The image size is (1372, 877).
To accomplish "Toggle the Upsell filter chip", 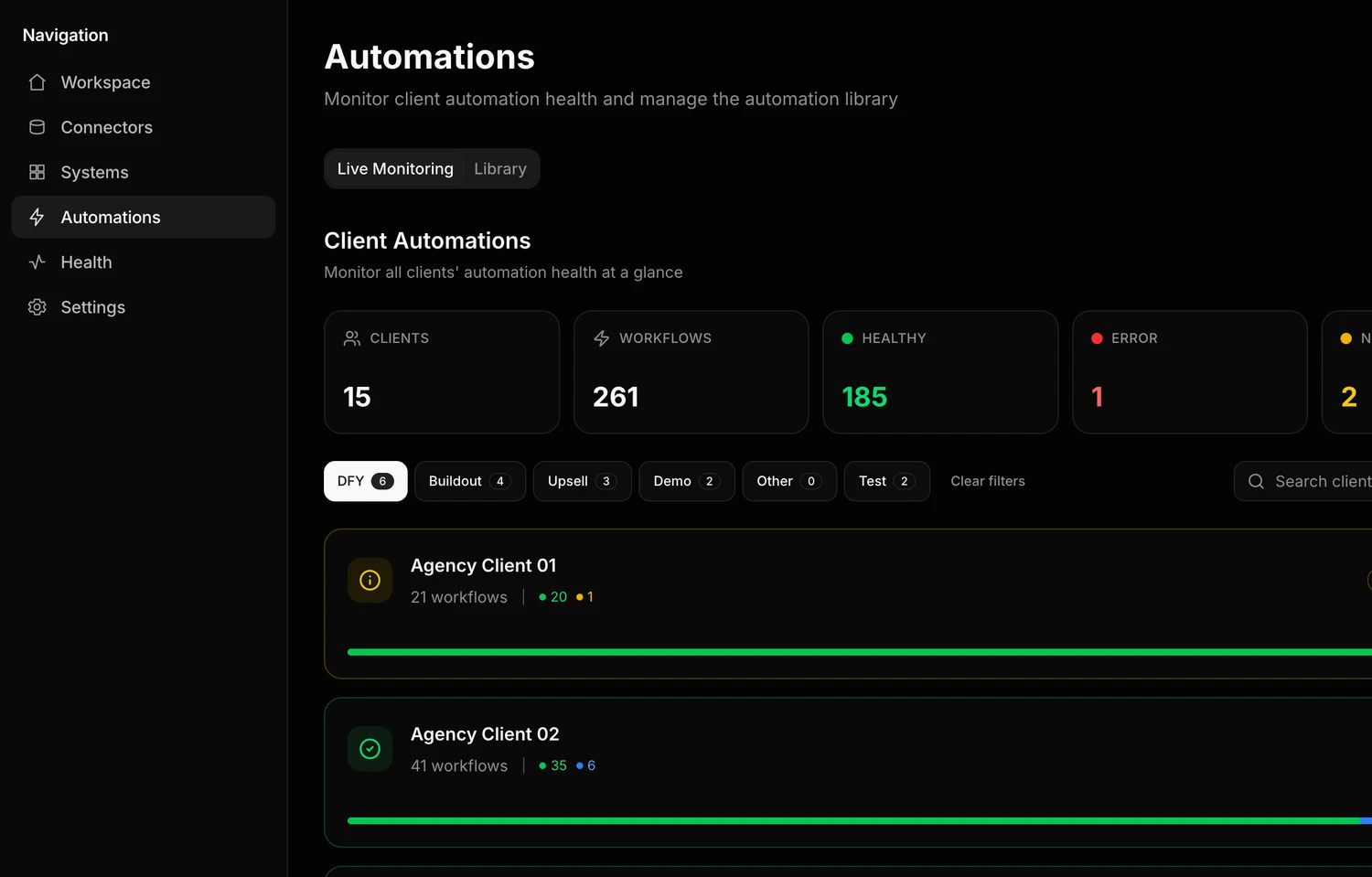I will coord(583,481).
